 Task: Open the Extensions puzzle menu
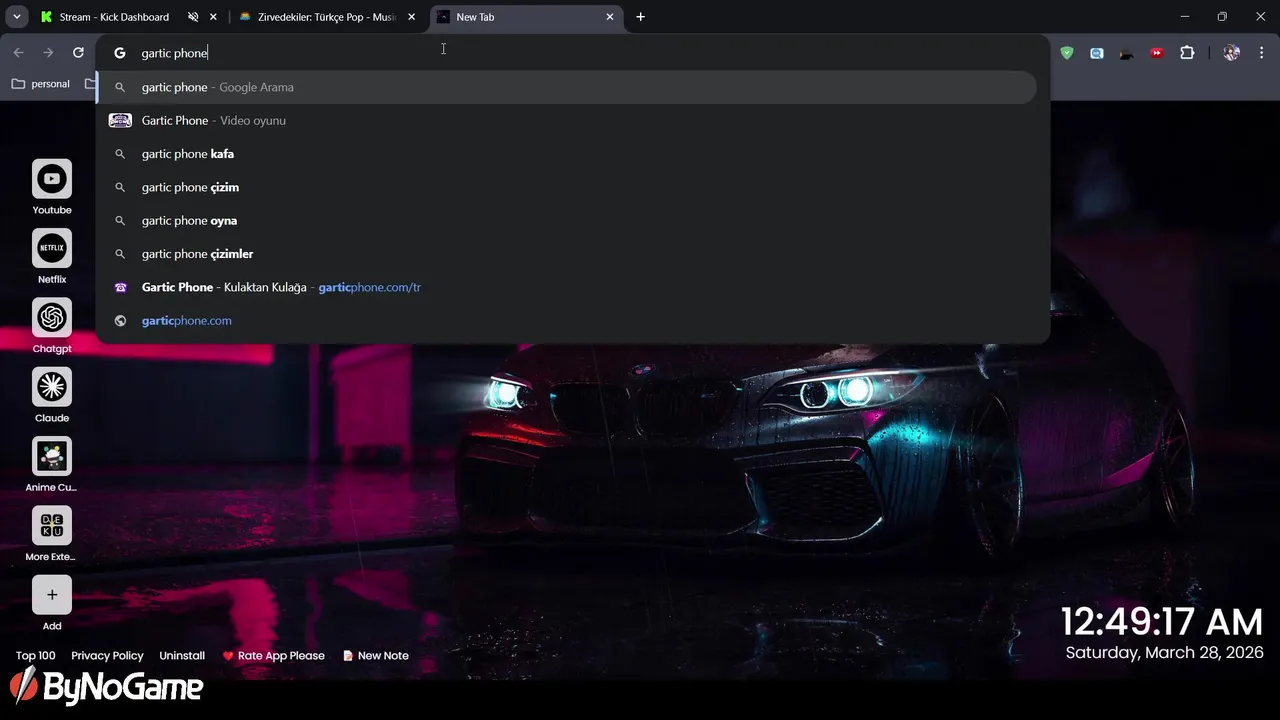click(1187, 53)
